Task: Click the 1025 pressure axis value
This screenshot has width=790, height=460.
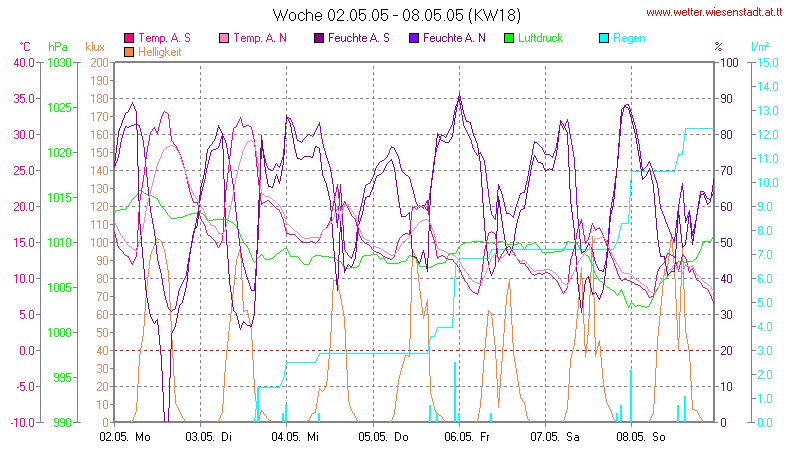Action: point(59,108)
